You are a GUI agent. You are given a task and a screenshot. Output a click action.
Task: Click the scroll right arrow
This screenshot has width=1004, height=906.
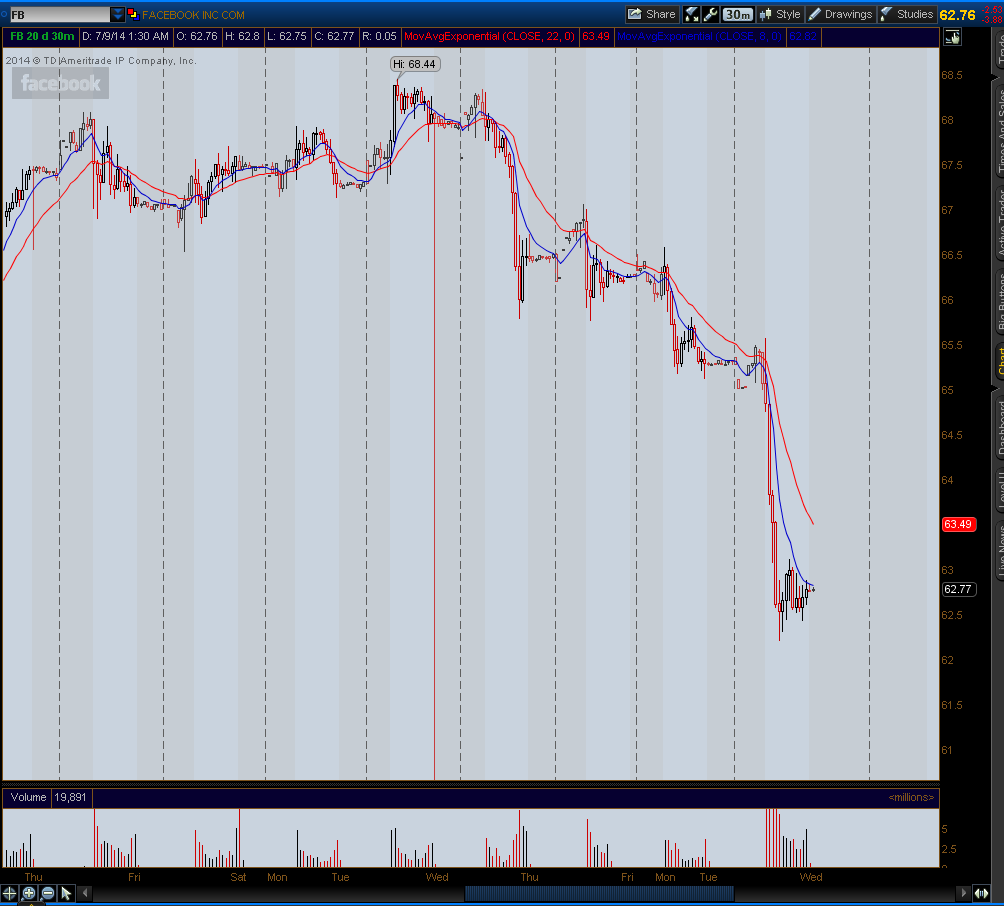pyautogui.click(x=963, y=893)
